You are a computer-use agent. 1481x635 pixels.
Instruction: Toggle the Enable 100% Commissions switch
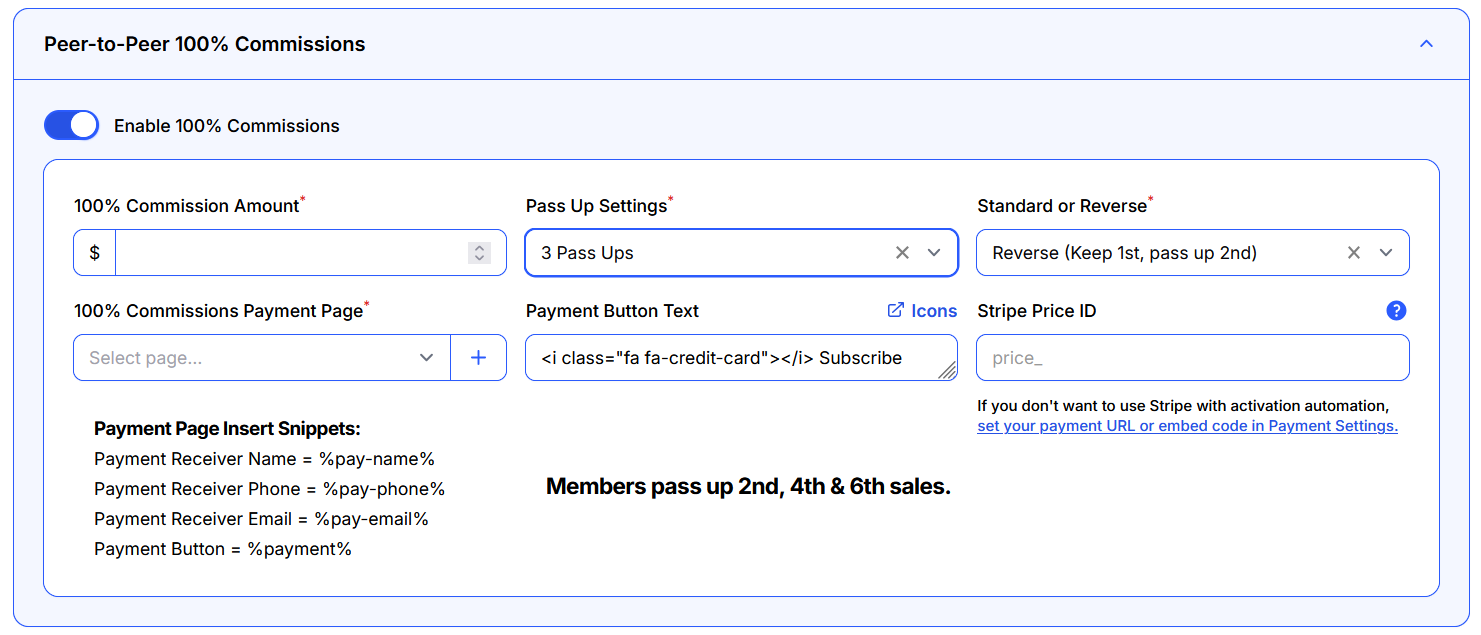click(71, 125)
